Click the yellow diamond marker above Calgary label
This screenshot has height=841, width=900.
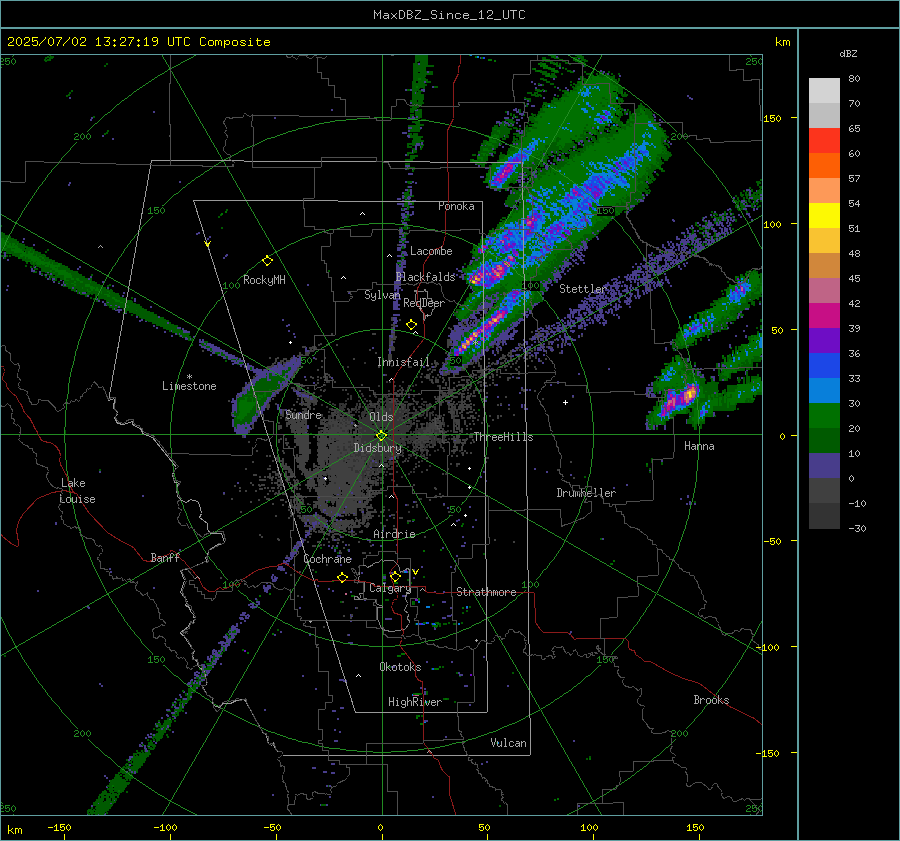point(395,576)
